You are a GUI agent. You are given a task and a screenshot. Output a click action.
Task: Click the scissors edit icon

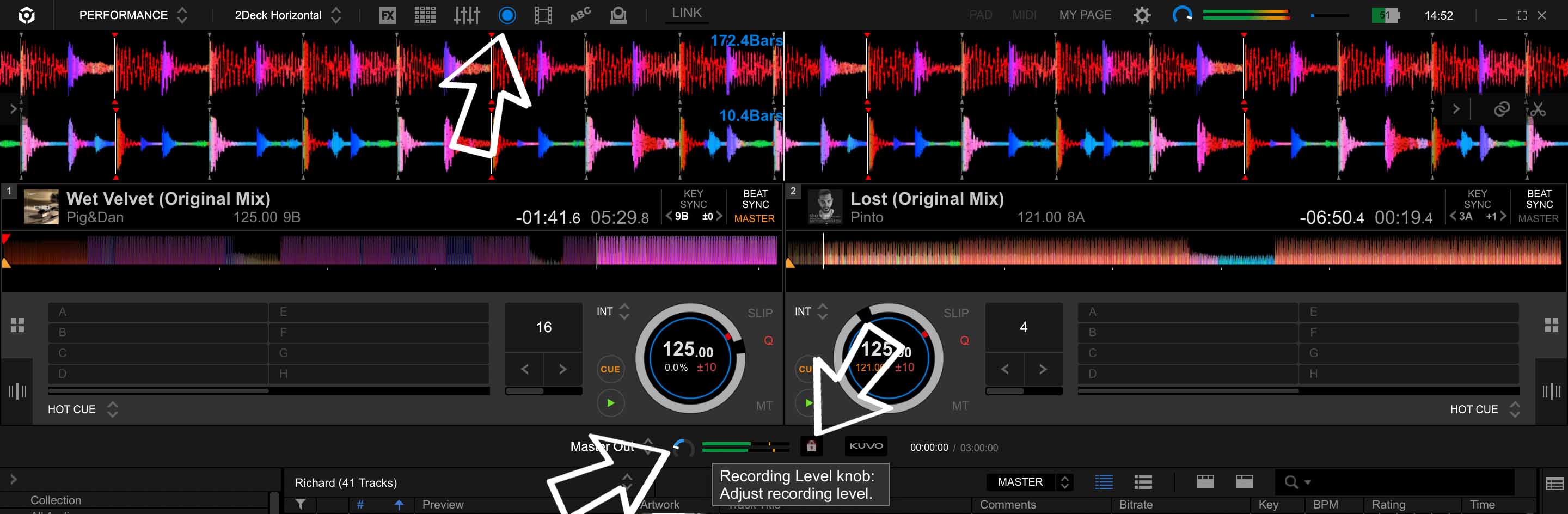pos(1538,109)
